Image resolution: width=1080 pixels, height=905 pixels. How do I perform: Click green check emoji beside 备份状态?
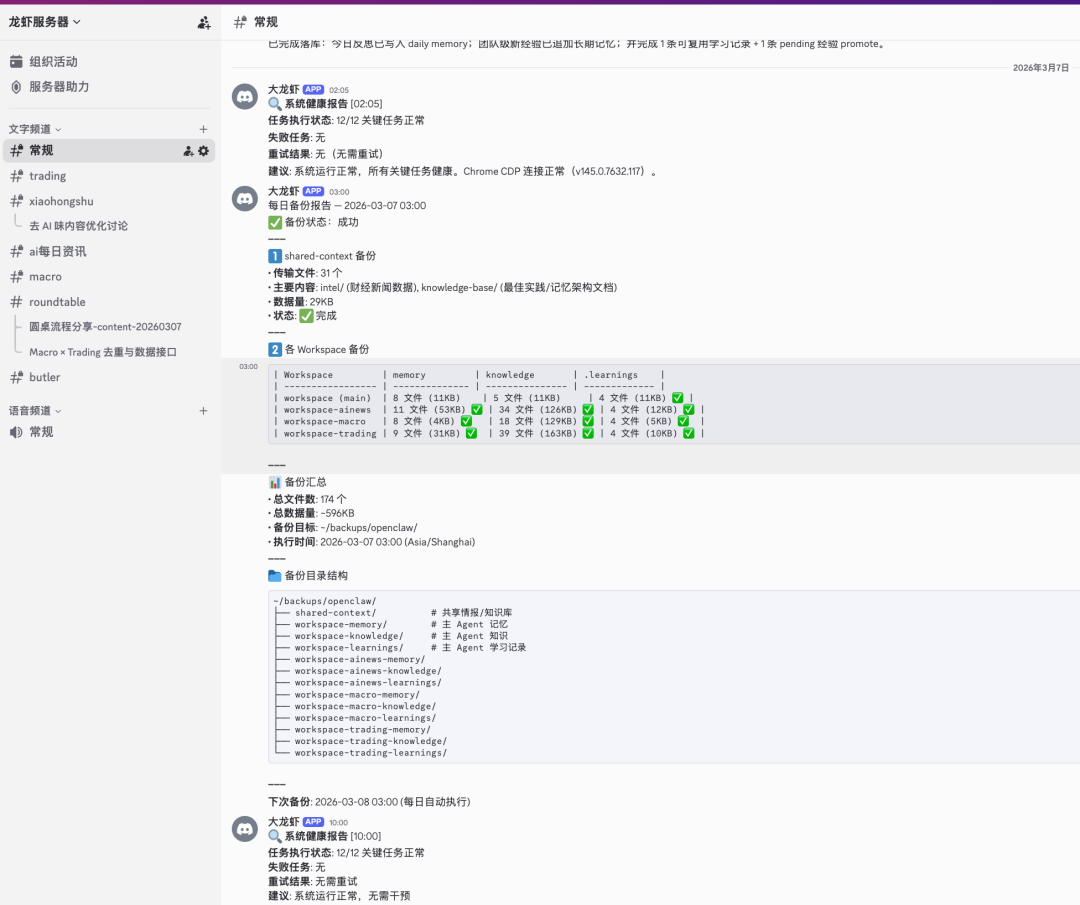(x=275, y=222)
